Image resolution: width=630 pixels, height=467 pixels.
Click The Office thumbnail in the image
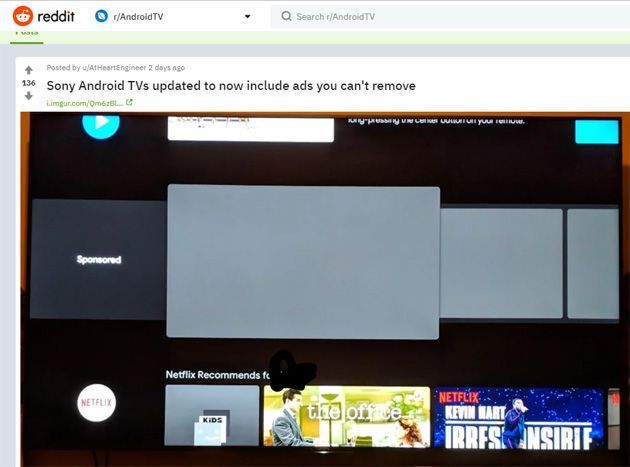(x=346, y=416)
